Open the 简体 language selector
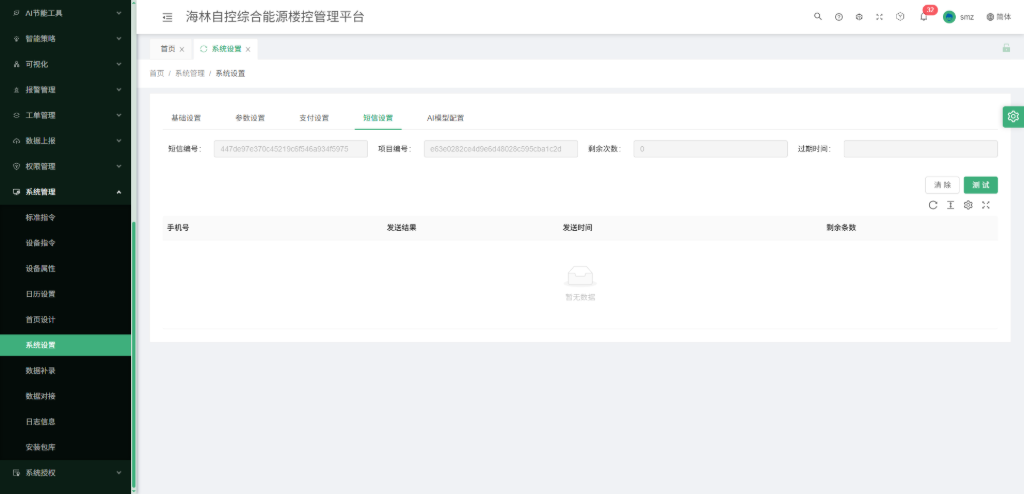 999,17
